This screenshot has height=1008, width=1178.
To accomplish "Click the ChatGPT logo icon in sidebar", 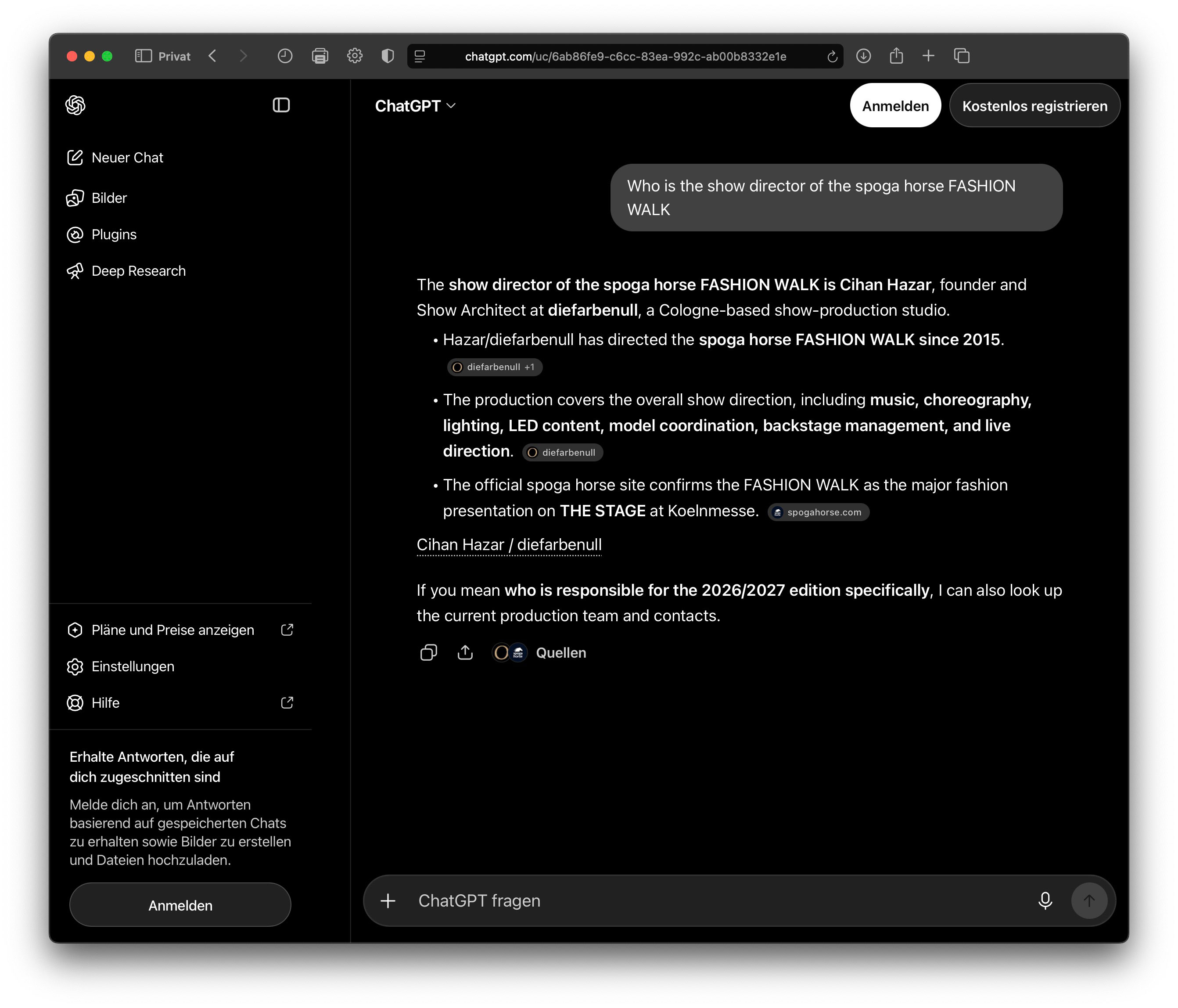I will pos(75,105).
